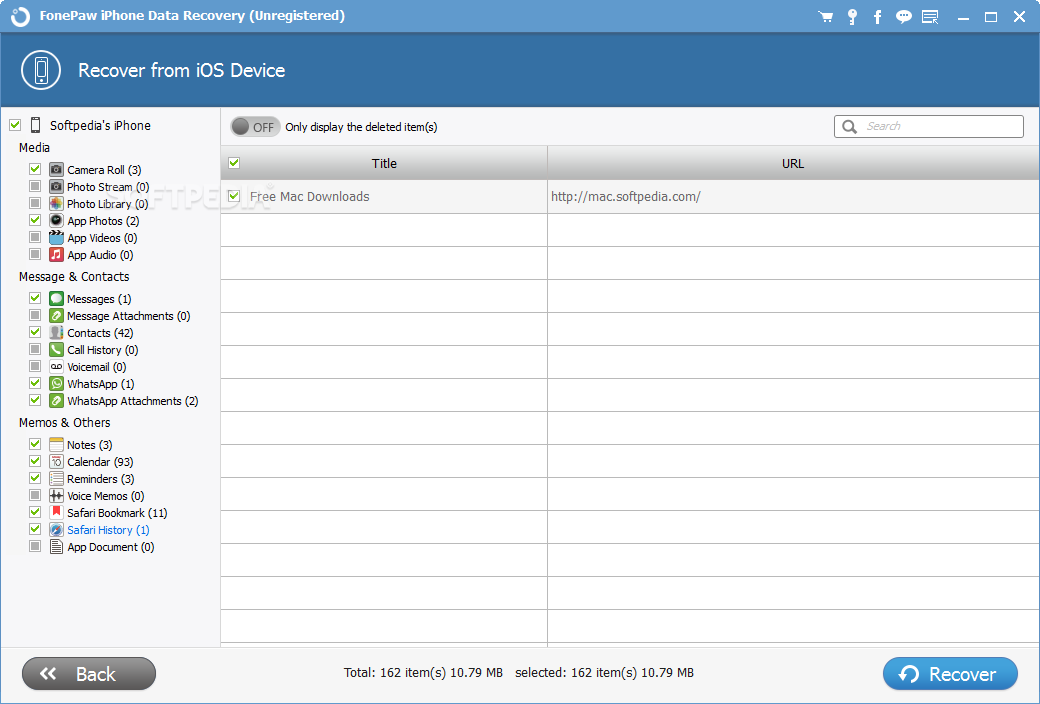
Task: Click the Reminders list icon
Action: click(56, 478)
